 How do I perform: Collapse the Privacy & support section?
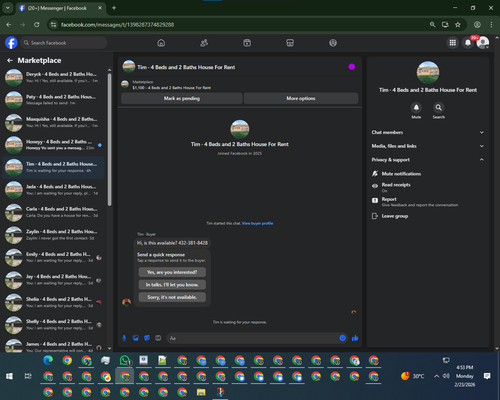428,160
